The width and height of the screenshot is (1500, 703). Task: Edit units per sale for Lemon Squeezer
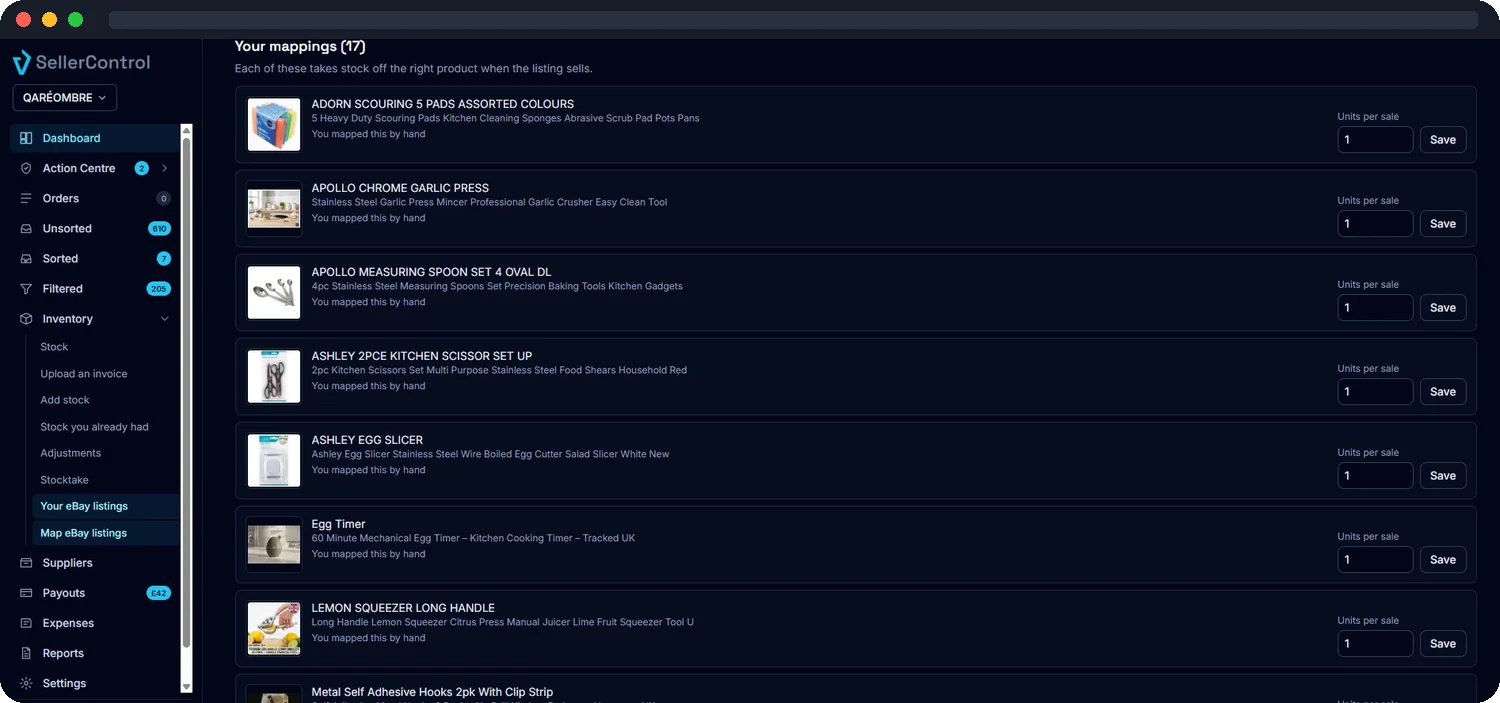(1375, 644)
